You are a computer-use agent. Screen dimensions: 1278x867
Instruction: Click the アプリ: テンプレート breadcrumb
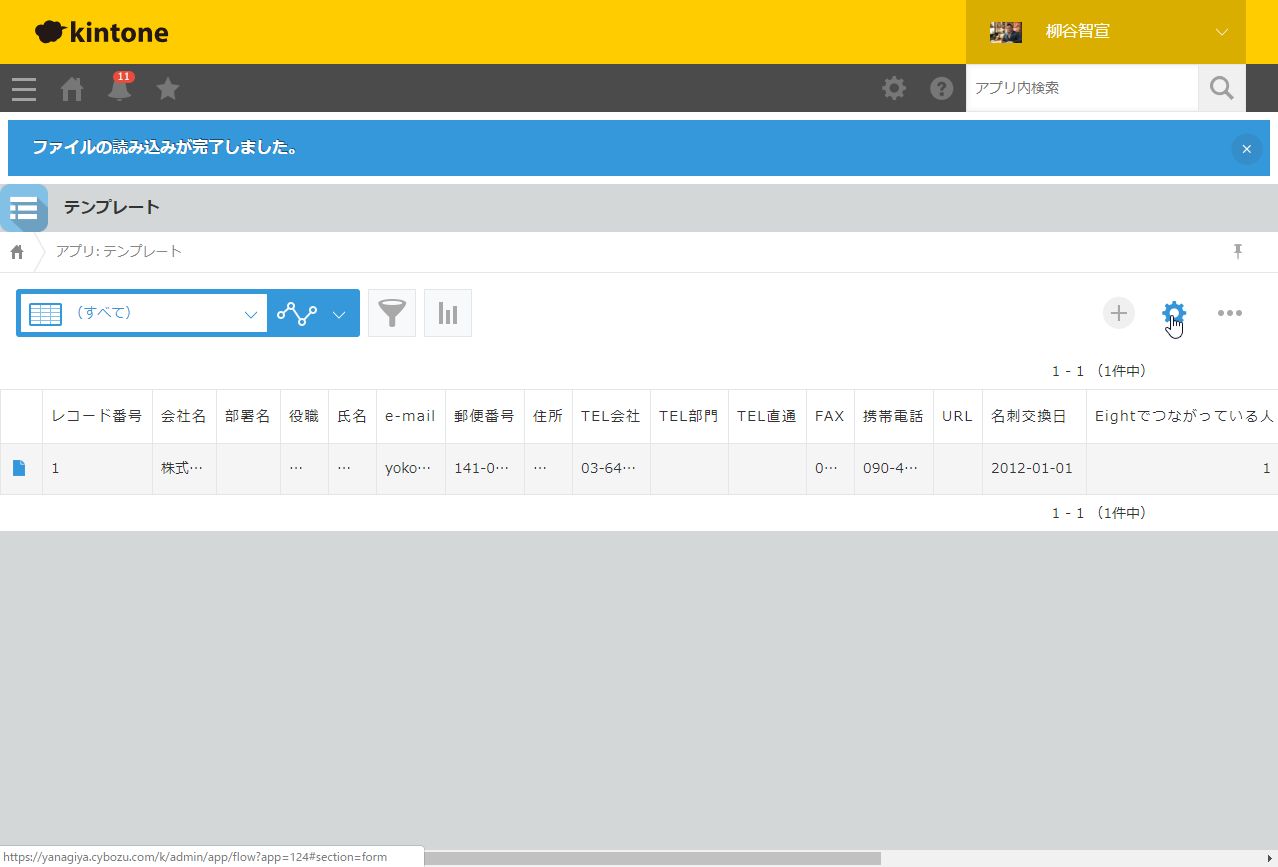coord(119,251)
